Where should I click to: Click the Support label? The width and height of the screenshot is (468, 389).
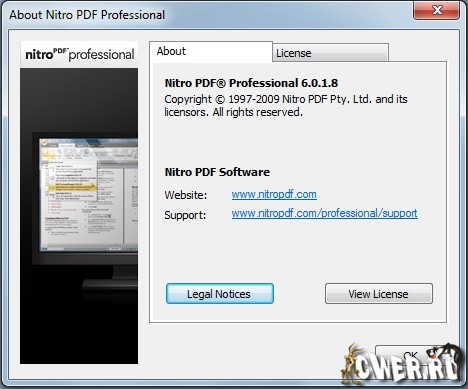(185, 215)
